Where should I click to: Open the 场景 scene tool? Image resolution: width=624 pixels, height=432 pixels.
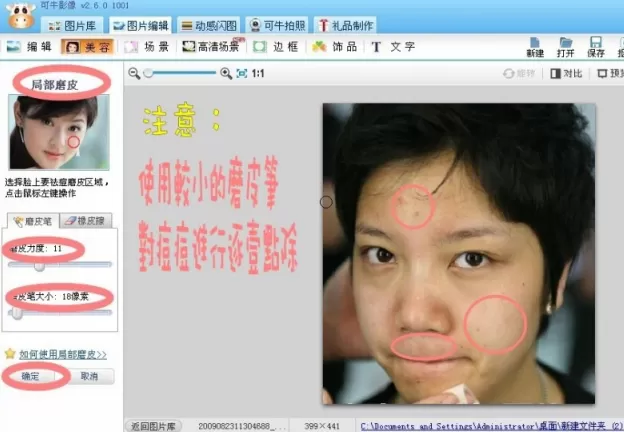pyautogui.click(x=146, y=47)
